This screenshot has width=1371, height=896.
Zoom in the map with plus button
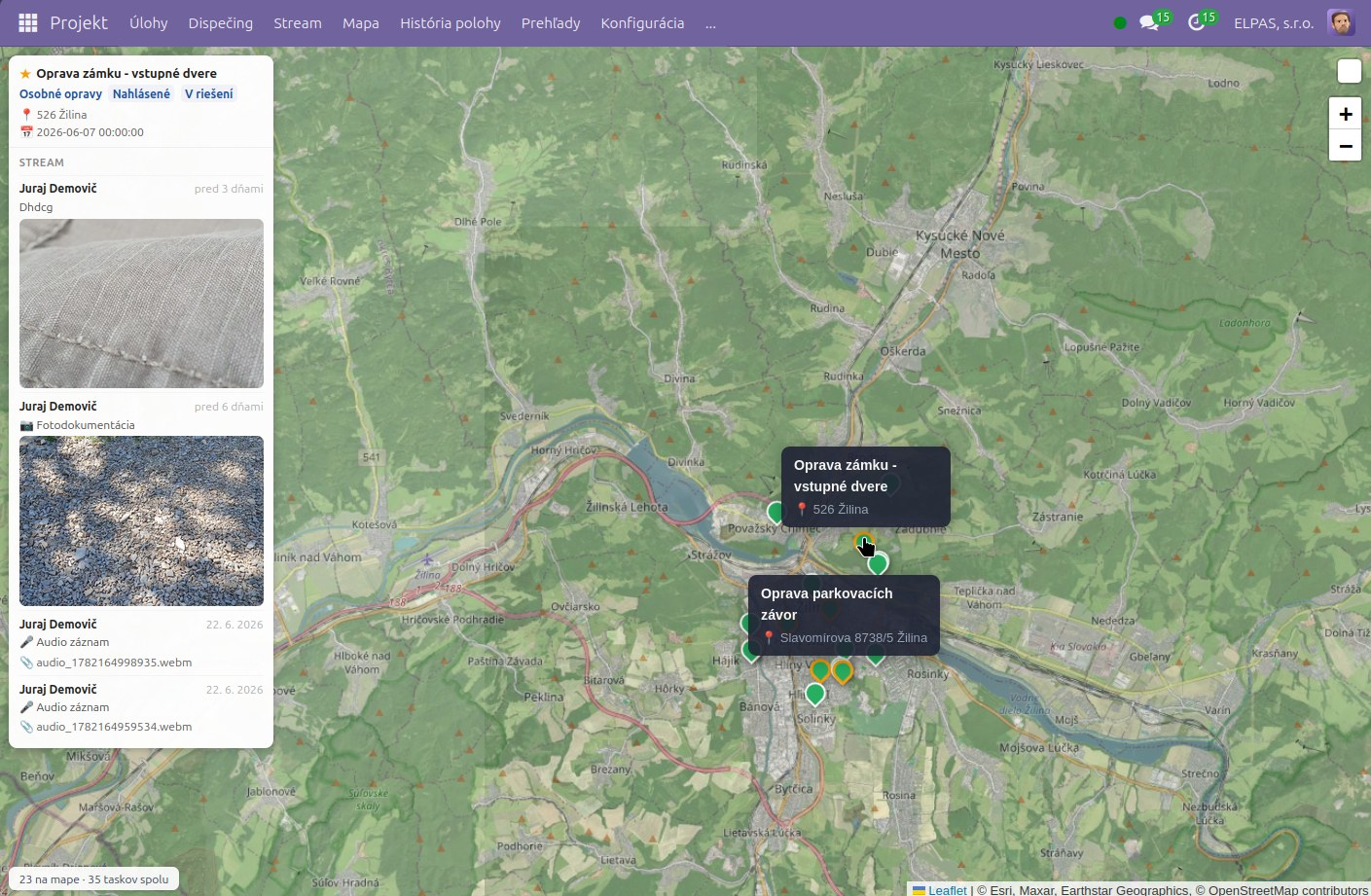point(1346,114)
